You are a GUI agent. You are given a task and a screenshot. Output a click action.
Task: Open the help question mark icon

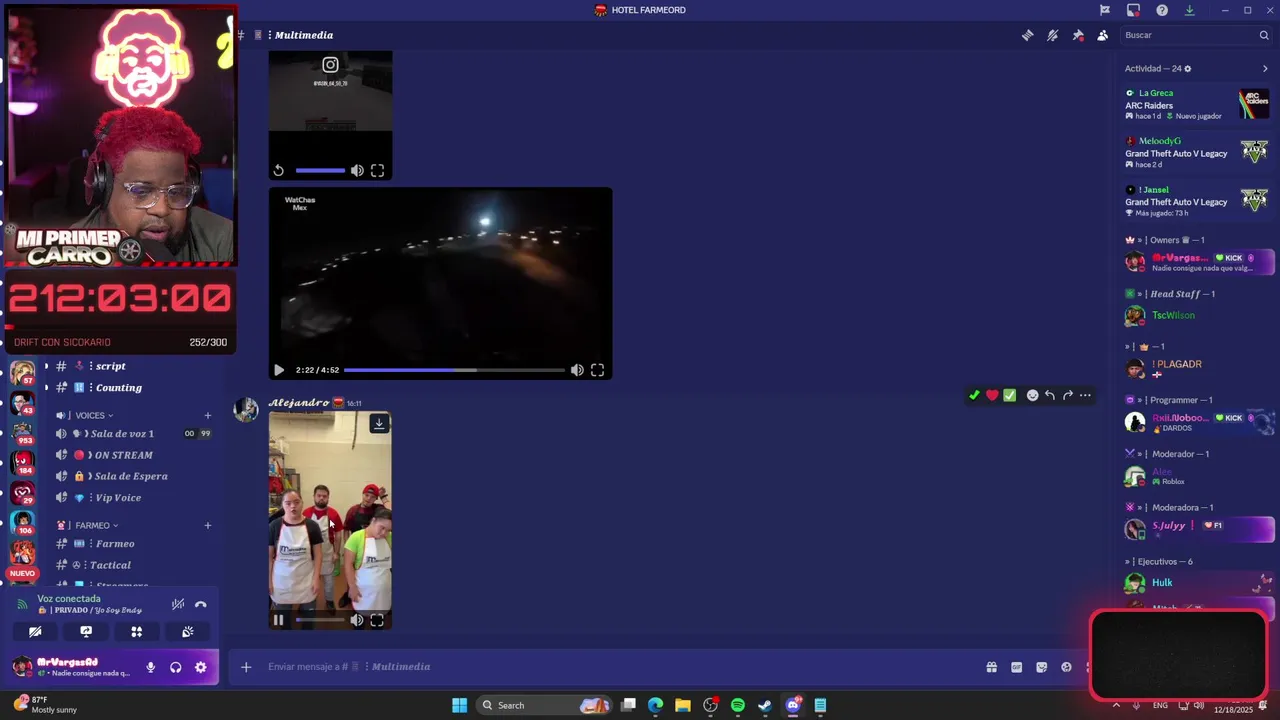(x=1162, y=10)
